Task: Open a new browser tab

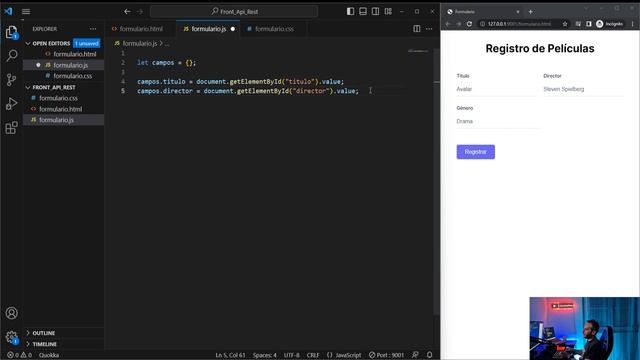Action: click(x=531, y=12)
